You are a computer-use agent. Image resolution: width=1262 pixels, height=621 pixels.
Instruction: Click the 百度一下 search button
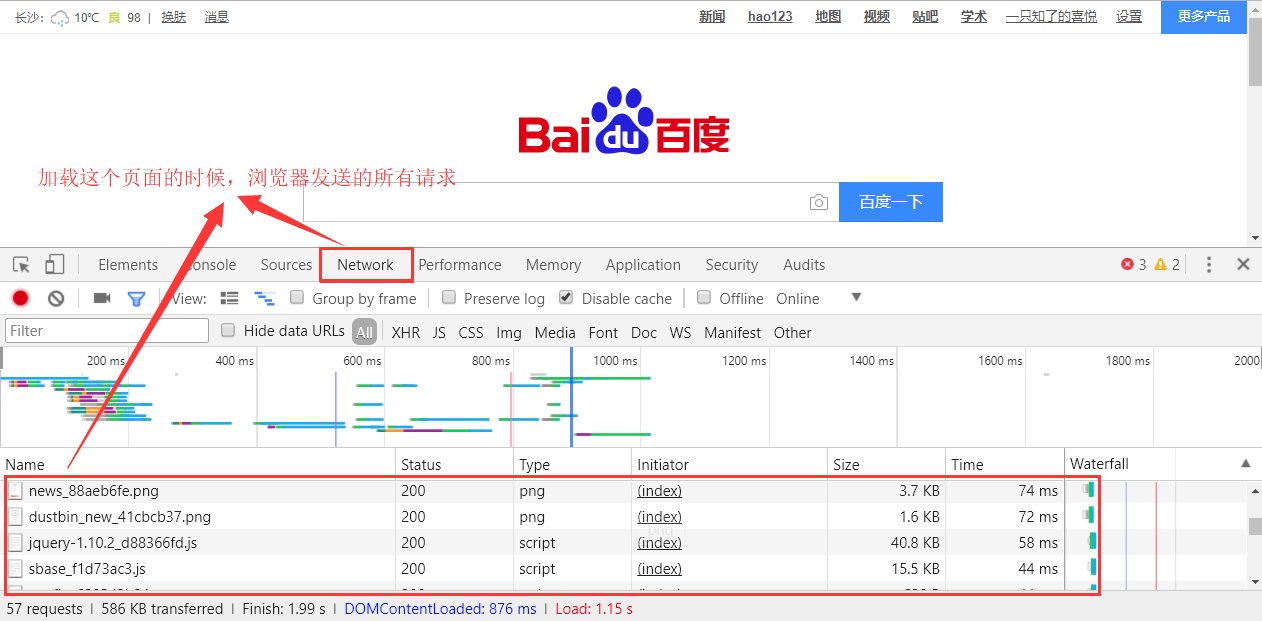point(890,202)
